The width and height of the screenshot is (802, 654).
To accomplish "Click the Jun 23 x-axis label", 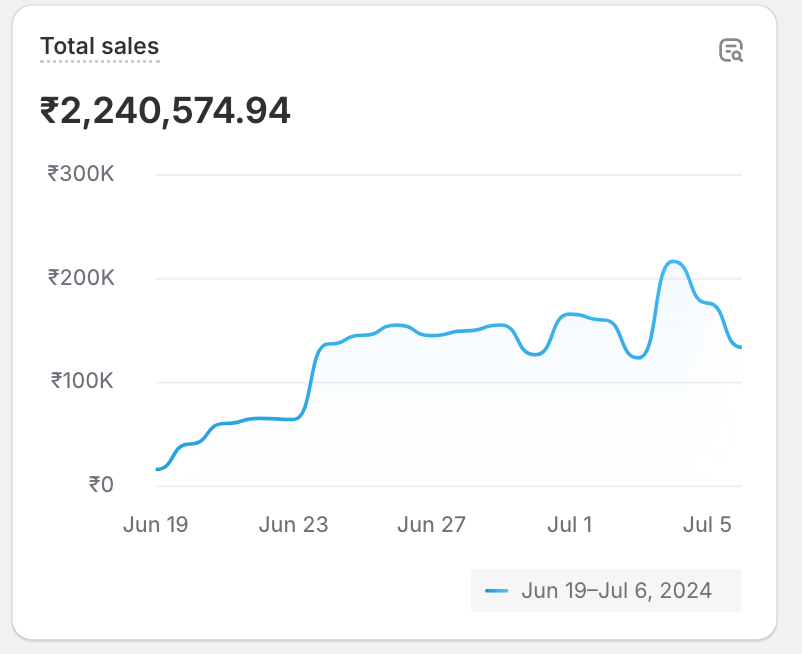I will point(293,525).
